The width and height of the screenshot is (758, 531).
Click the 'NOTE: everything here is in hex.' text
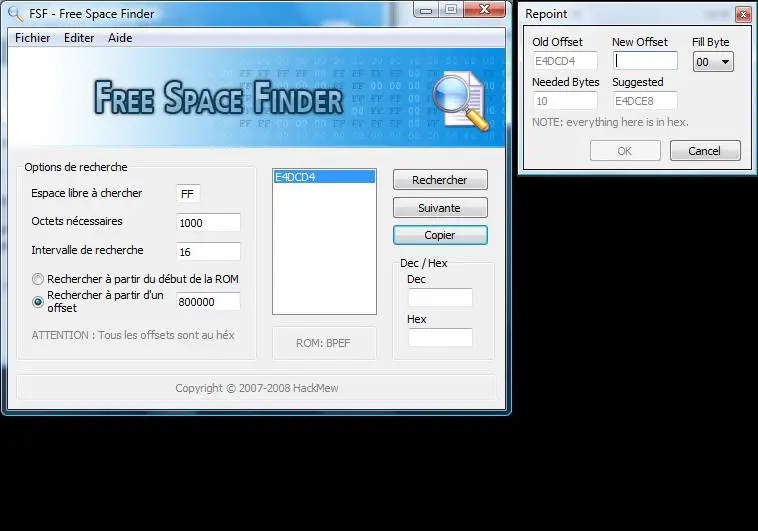611,122
